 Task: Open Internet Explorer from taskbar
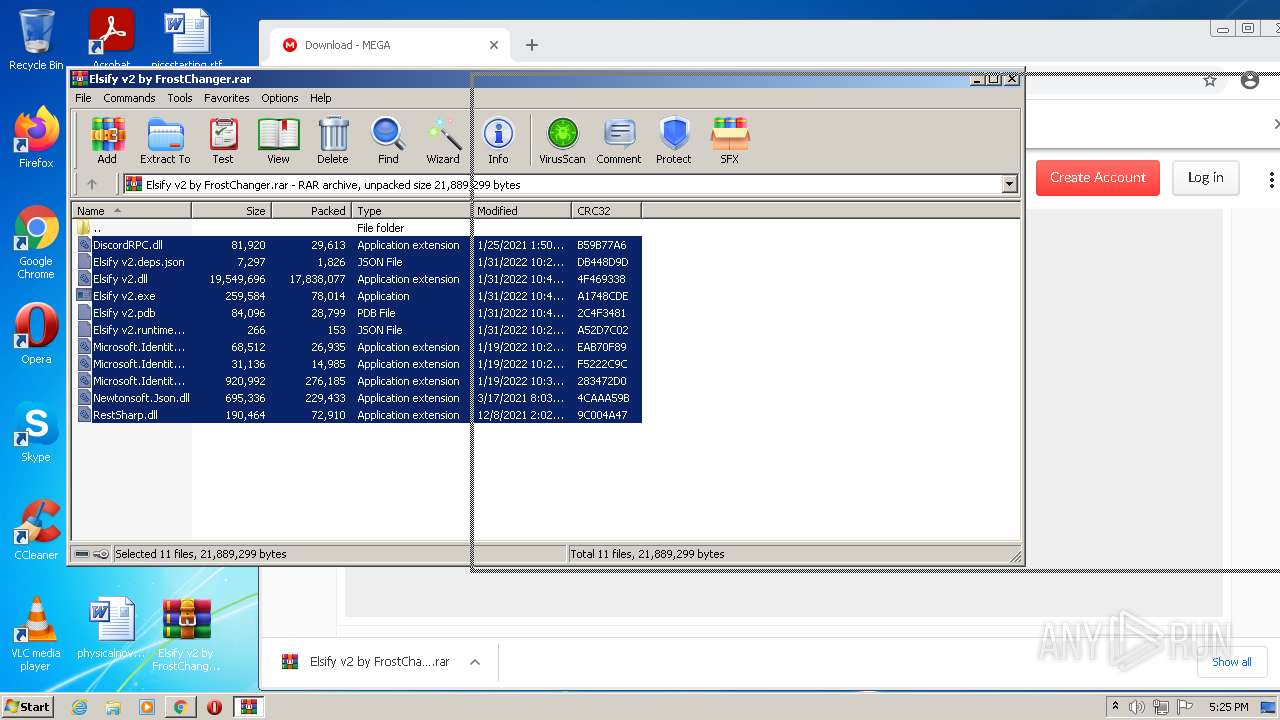[80, 707]
